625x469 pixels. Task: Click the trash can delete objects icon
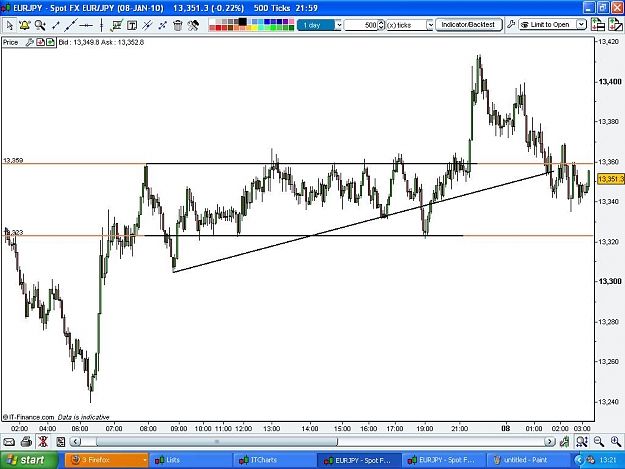click(x=178, y=26)
